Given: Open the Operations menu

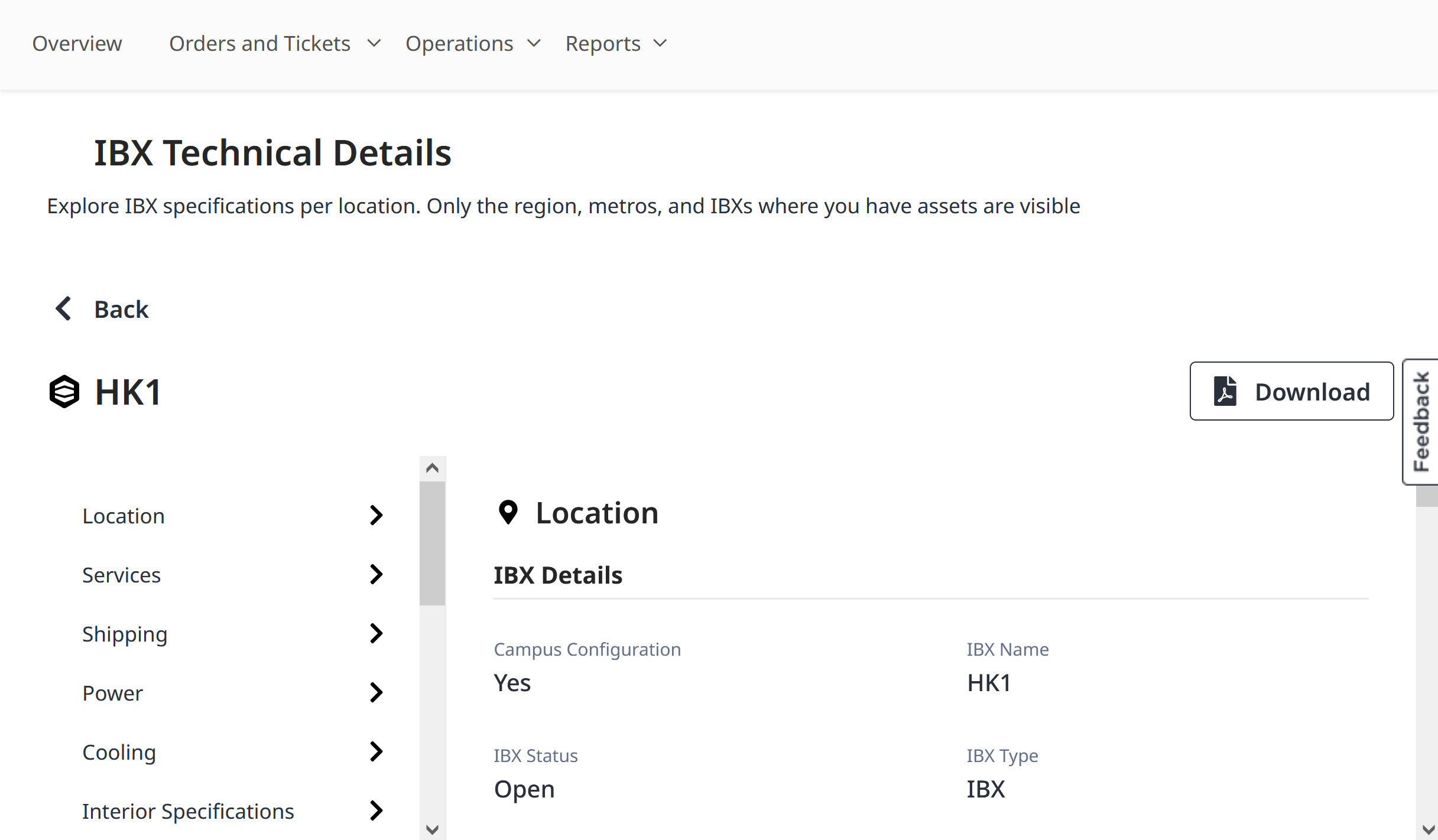Looking at the screenshot, I should point(459,44).
